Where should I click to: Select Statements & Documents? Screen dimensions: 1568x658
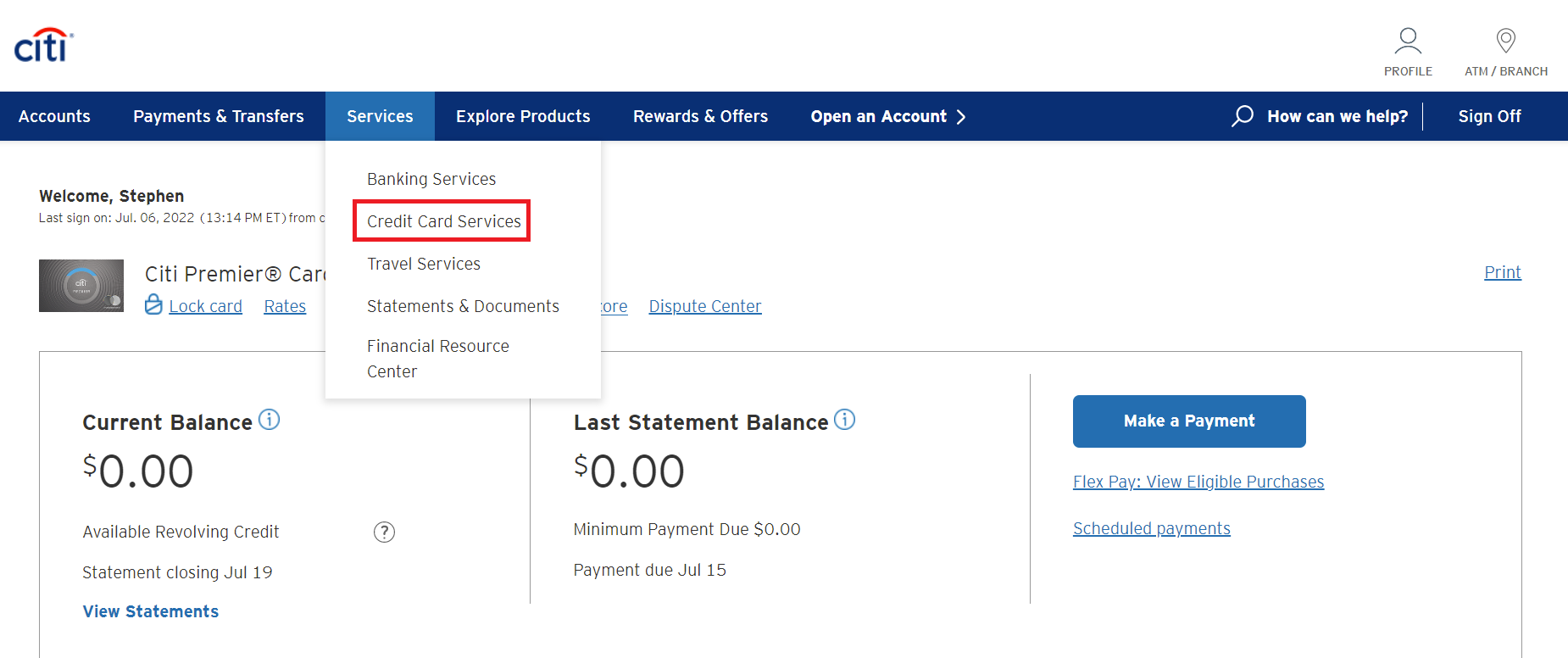(463, 306)
